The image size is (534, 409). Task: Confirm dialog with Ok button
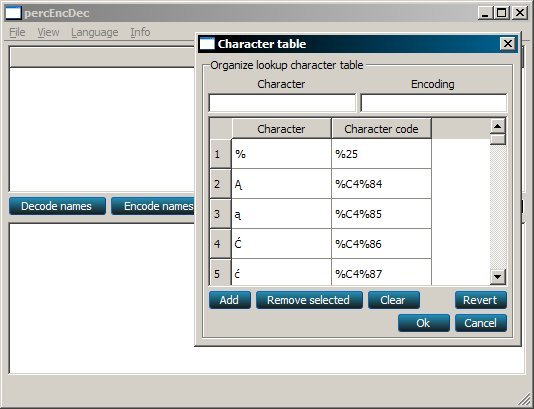423,323
